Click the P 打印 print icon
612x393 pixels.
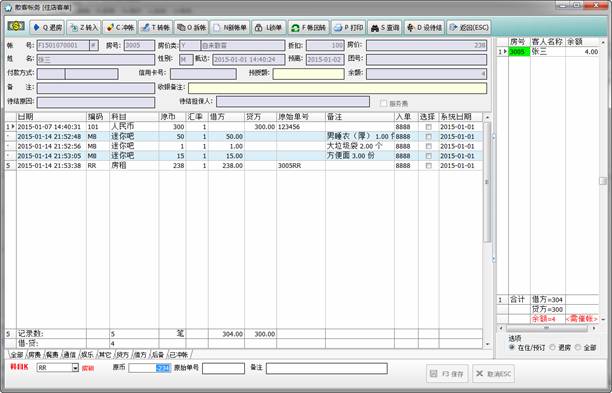tap(349, 27)
